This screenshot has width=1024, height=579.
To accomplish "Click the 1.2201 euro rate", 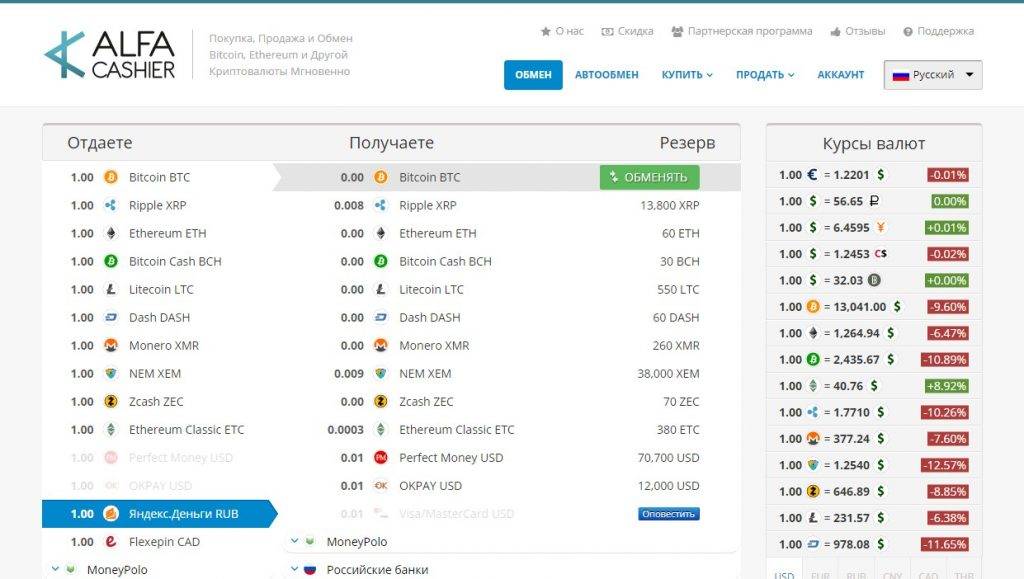I will 851,175.
